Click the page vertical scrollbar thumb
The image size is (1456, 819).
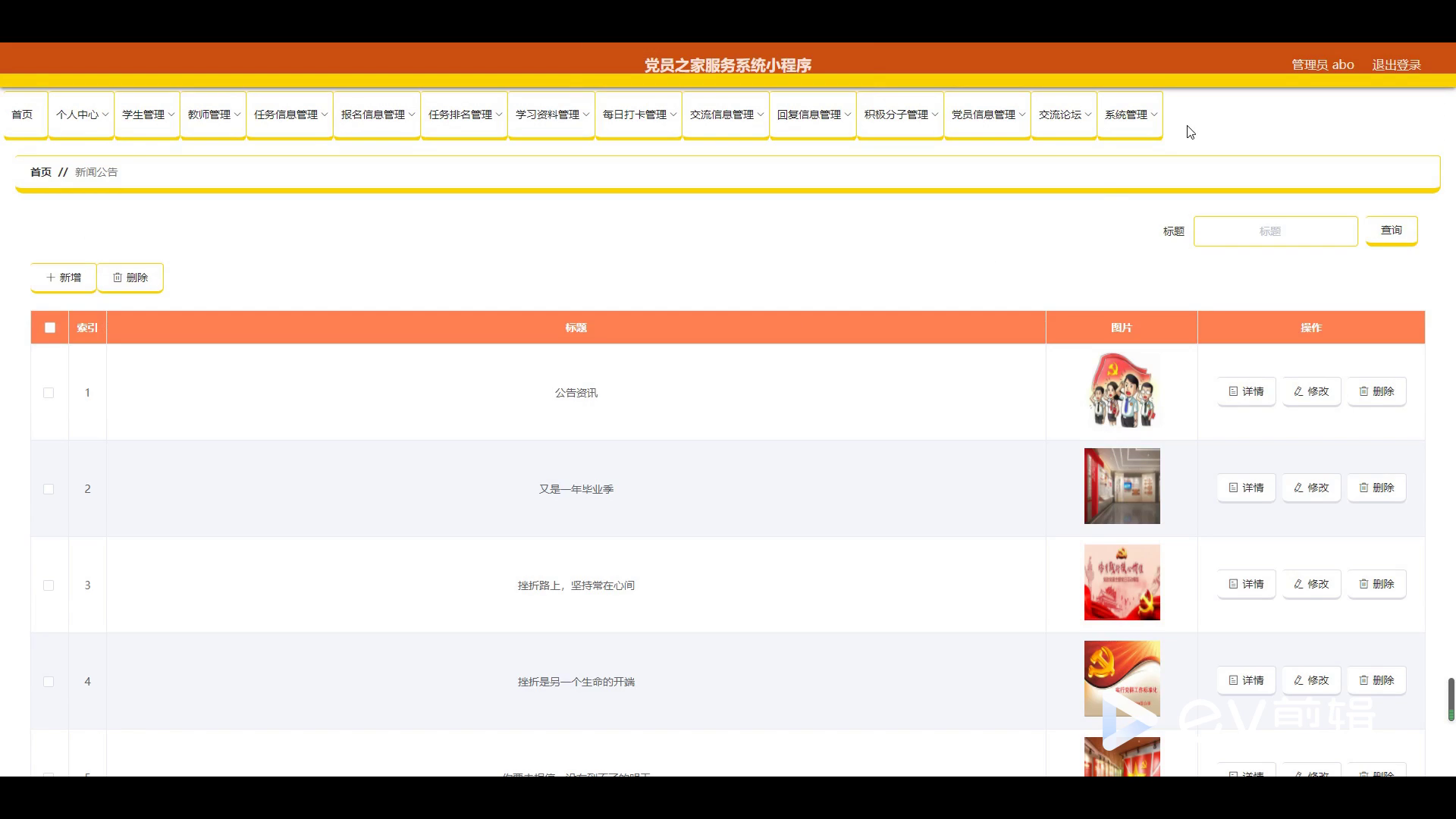1451,698
